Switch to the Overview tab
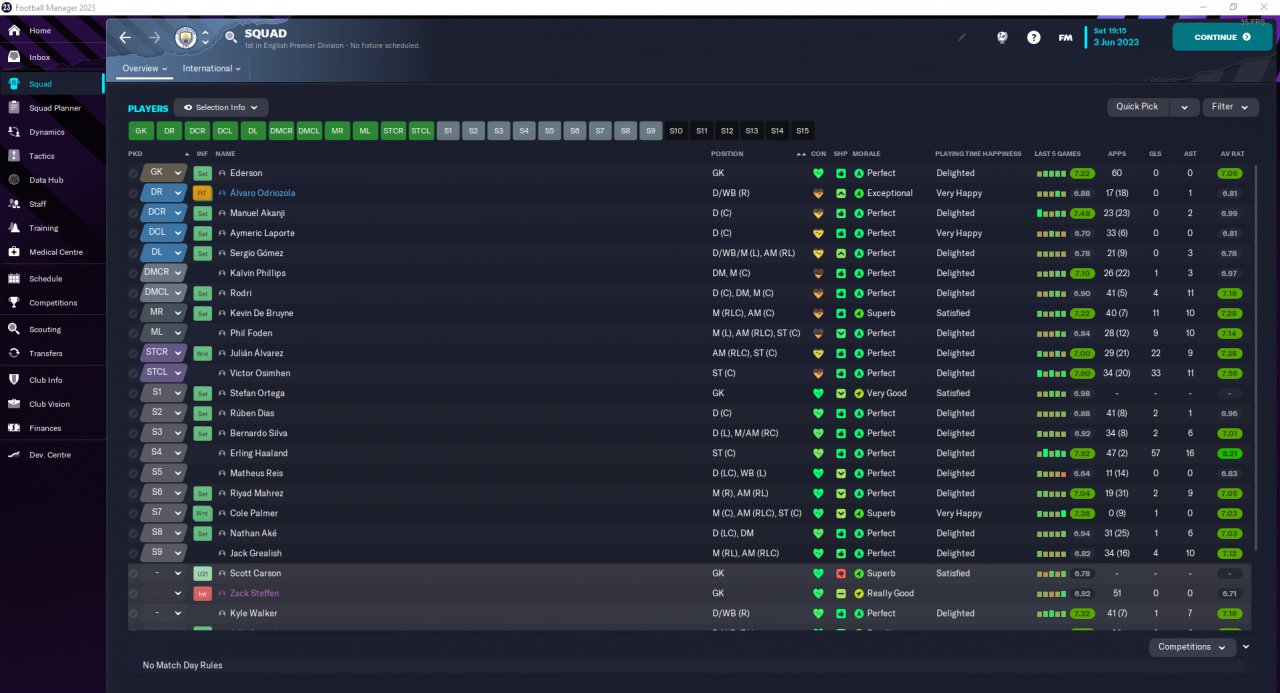1280x693 pixels. pos(145,69)
